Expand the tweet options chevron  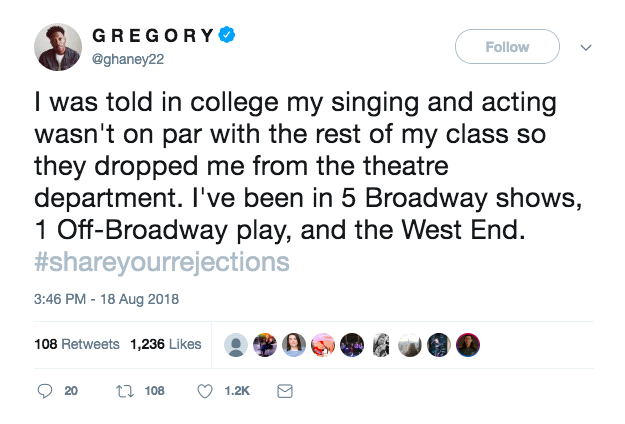(x=586, y=47)
